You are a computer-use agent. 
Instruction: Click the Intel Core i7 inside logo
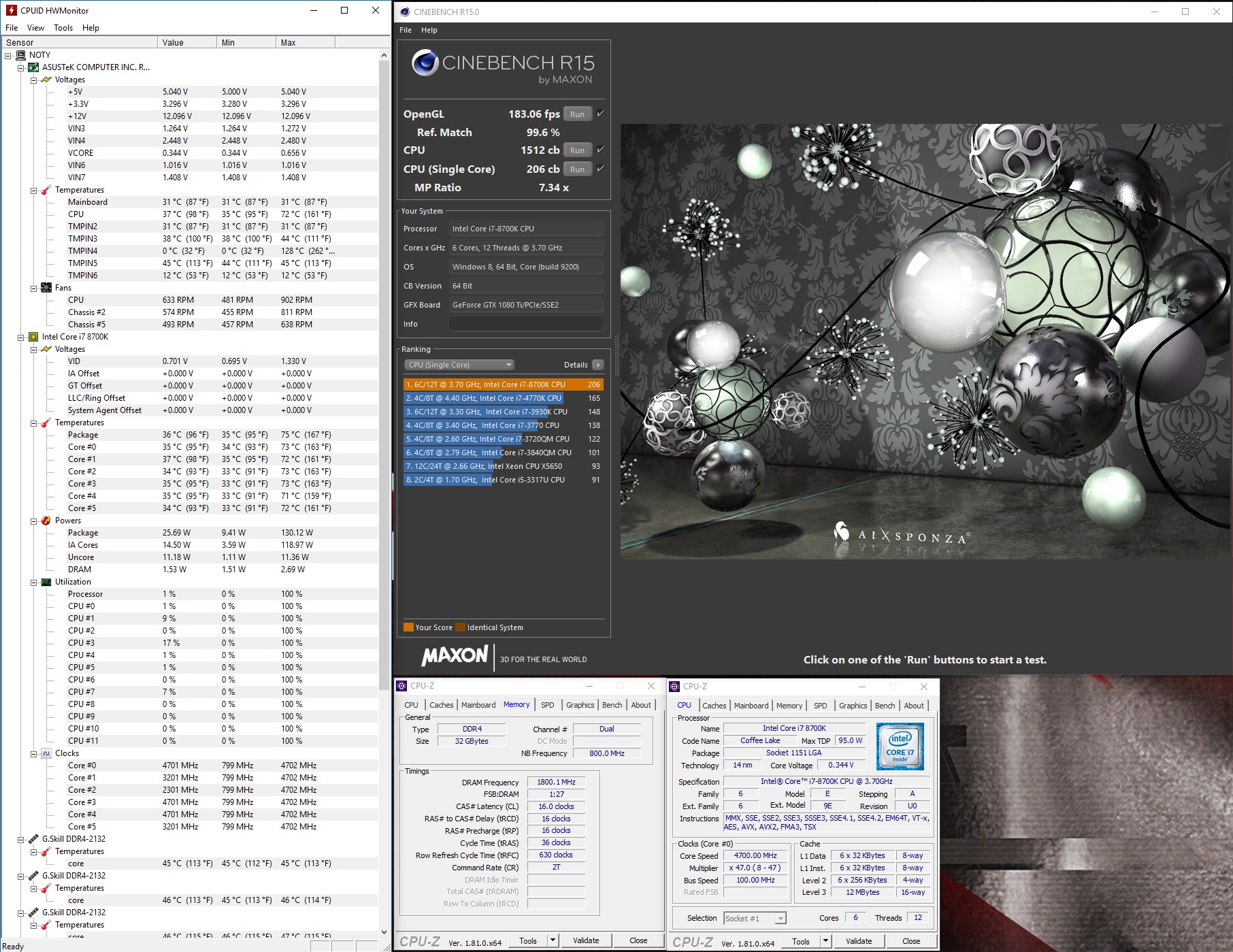pos(900,746)
